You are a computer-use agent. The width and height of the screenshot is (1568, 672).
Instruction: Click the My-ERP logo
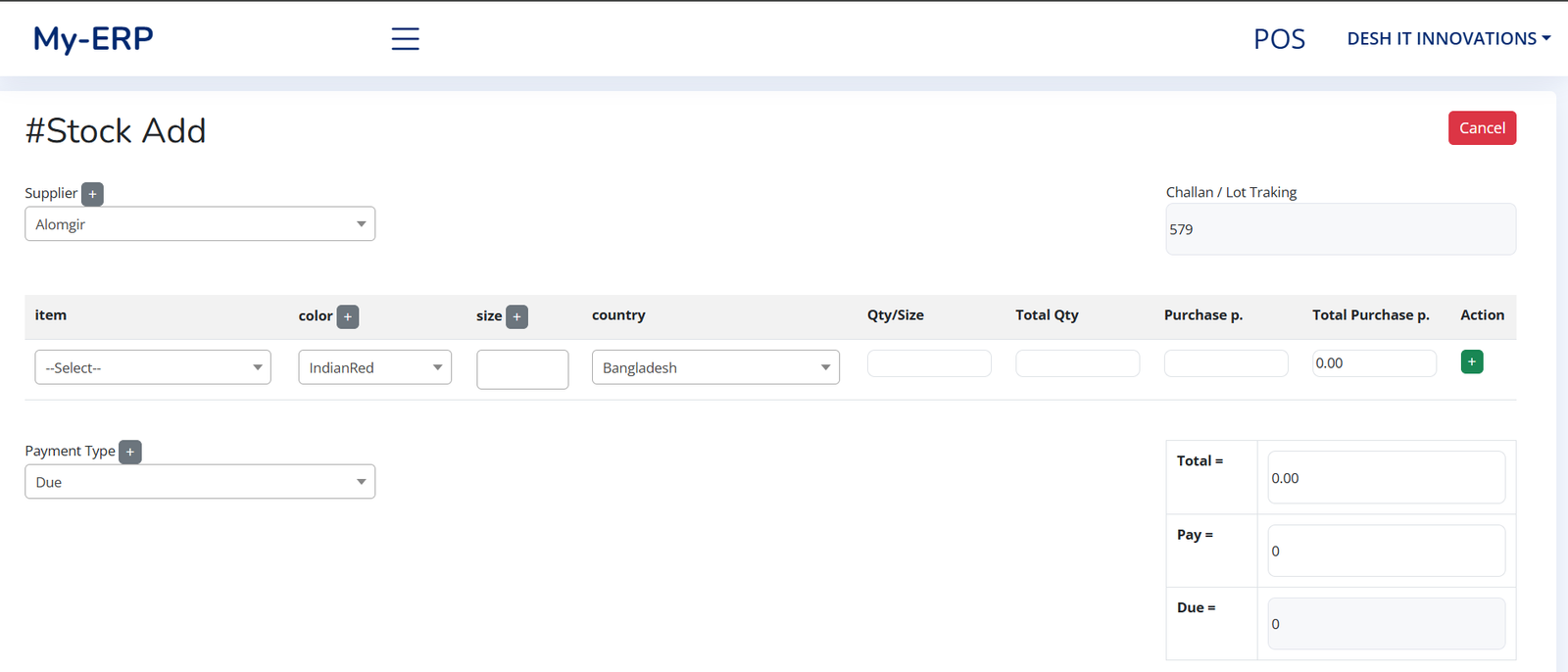pos(93,39)
